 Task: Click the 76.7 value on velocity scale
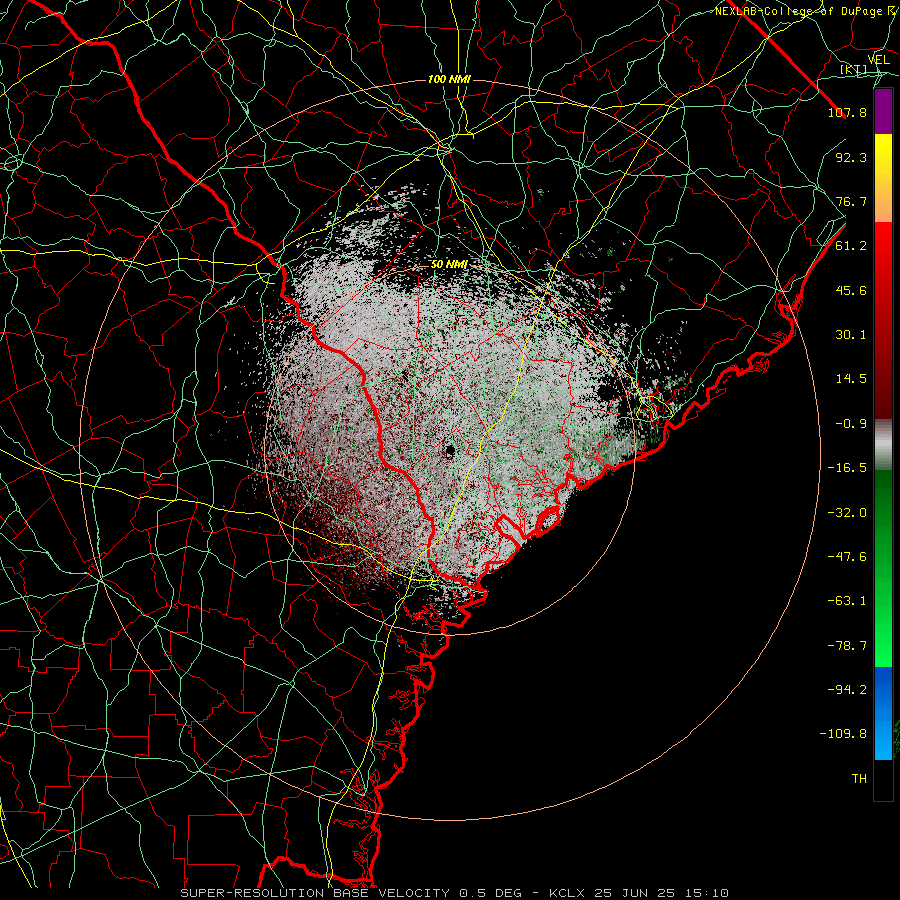pyautogui.click(x=851, y=201)
